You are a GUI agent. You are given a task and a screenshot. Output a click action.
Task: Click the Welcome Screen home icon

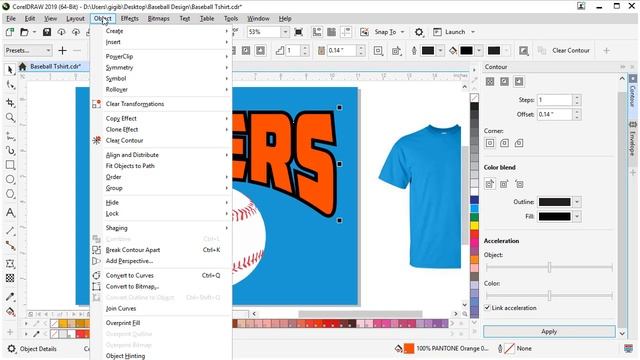(22, 66)
